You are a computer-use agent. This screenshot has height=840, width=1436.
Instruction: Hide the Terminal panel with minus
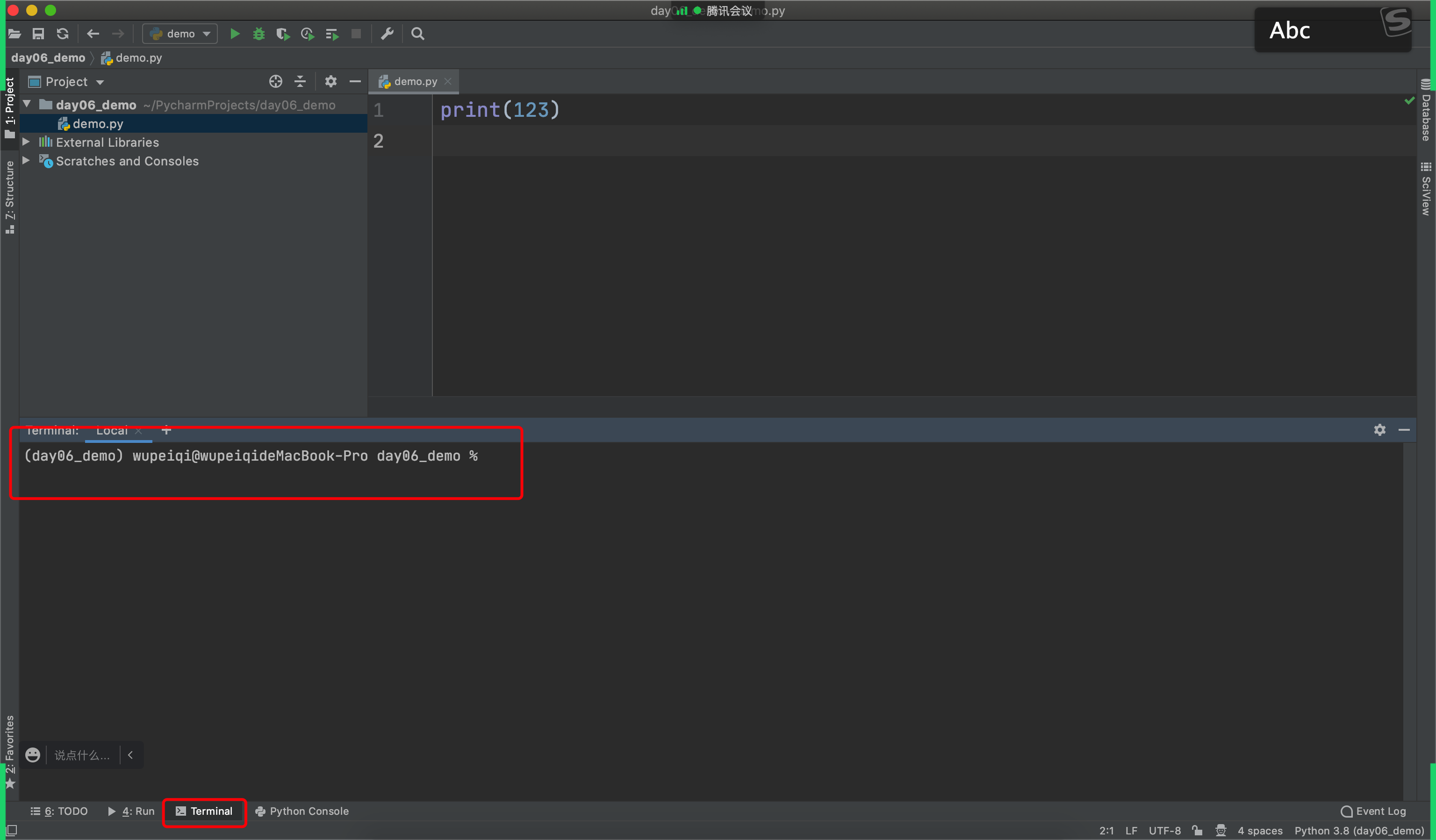[1404, 430]
